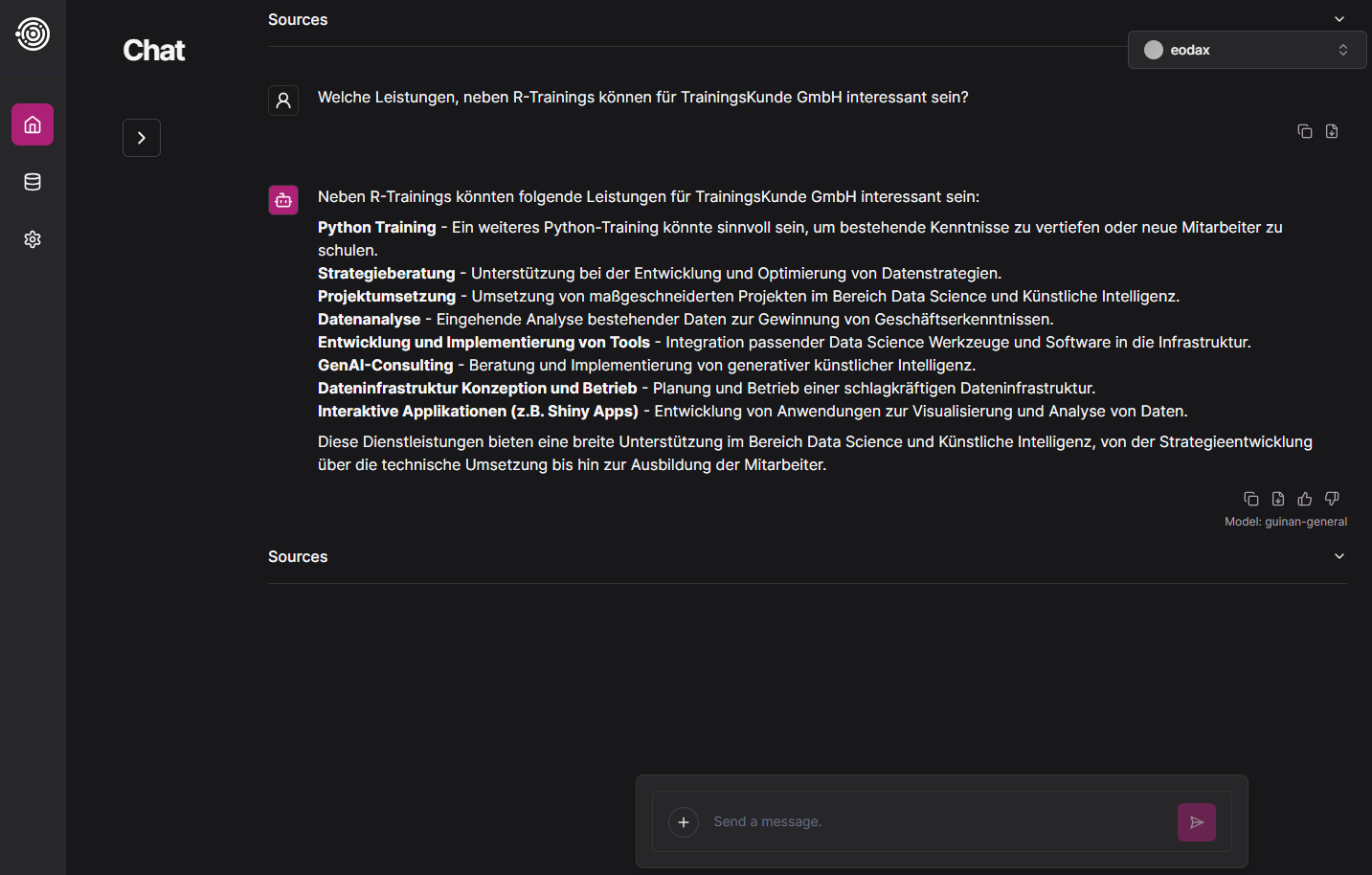Click the Chat heading
Image resolution: width=1372 pixels, height=875 pixels.
(x=154, y=51)
